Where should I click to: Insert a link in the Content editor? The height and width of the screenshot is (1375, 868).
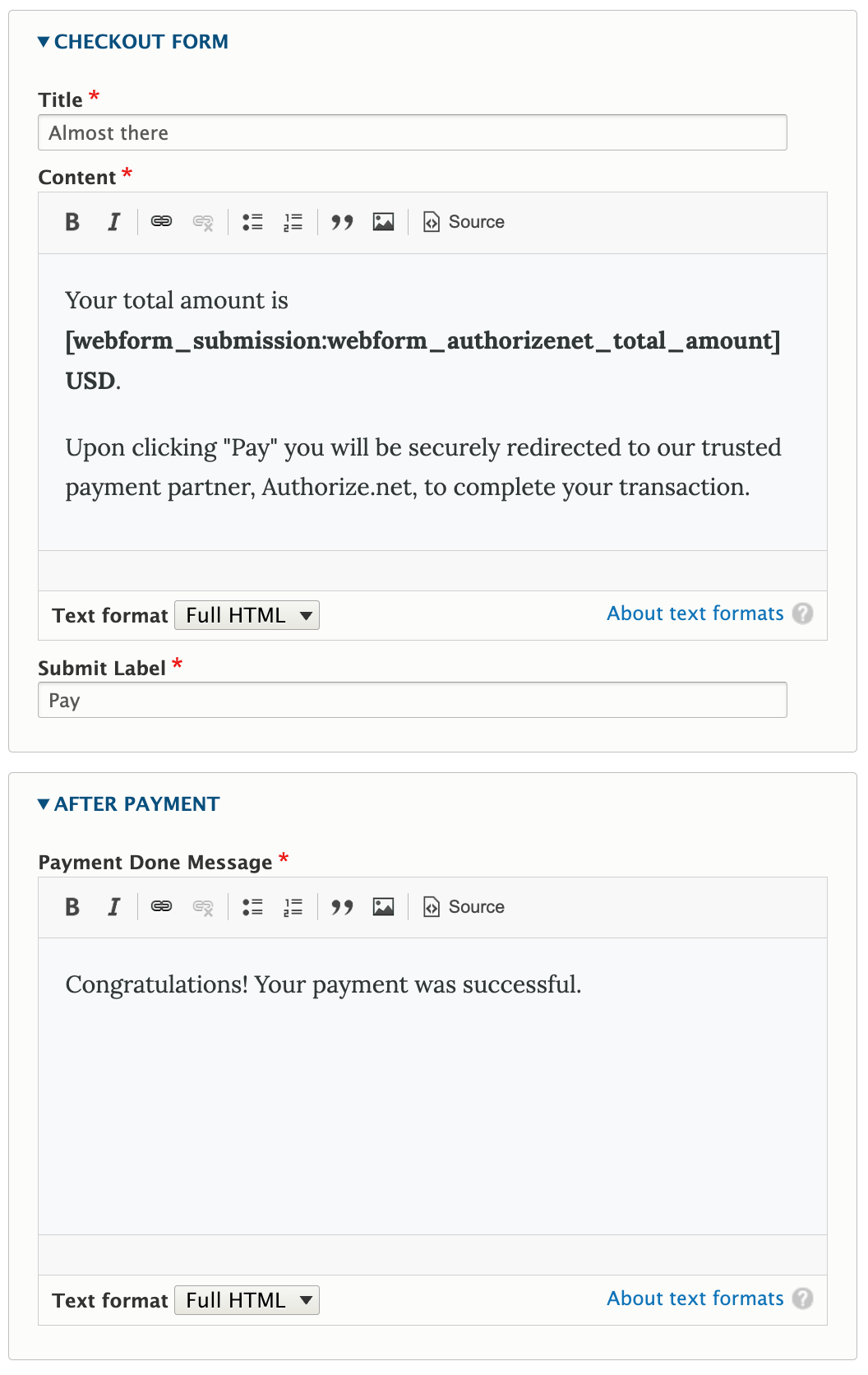tap(161, 221)
